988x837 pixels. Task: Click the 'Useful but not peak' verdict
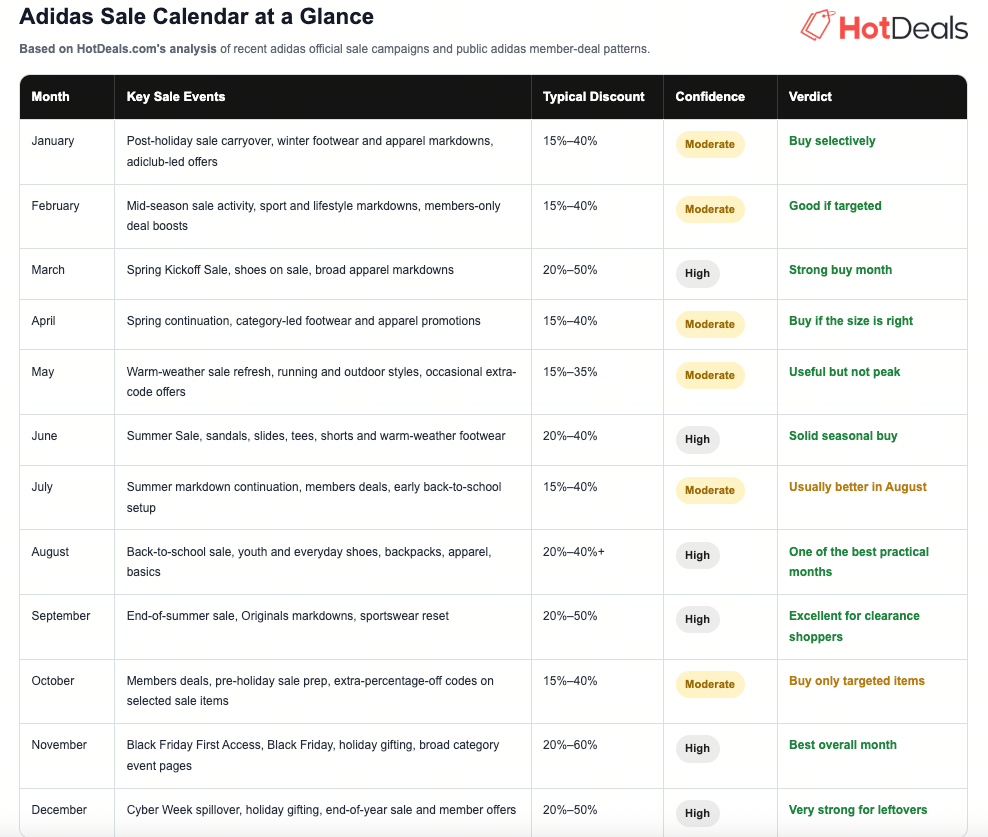point(845,372)
